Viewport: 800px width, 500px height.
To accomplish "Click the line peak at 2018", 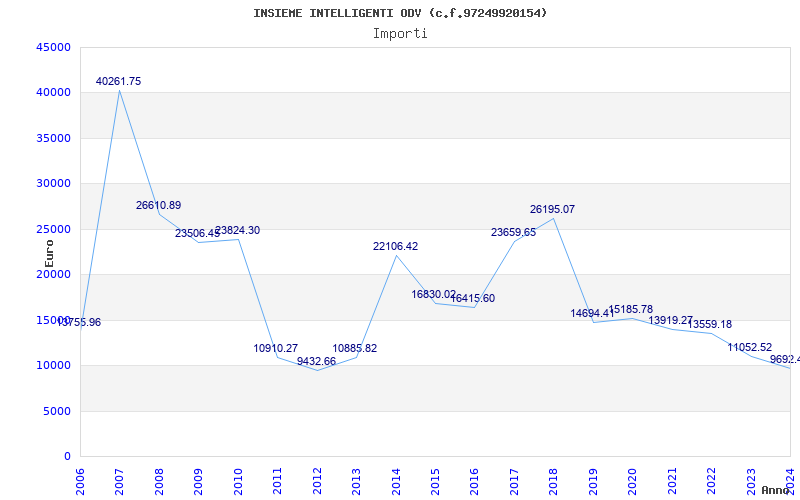I will click(x=554, y=218).
